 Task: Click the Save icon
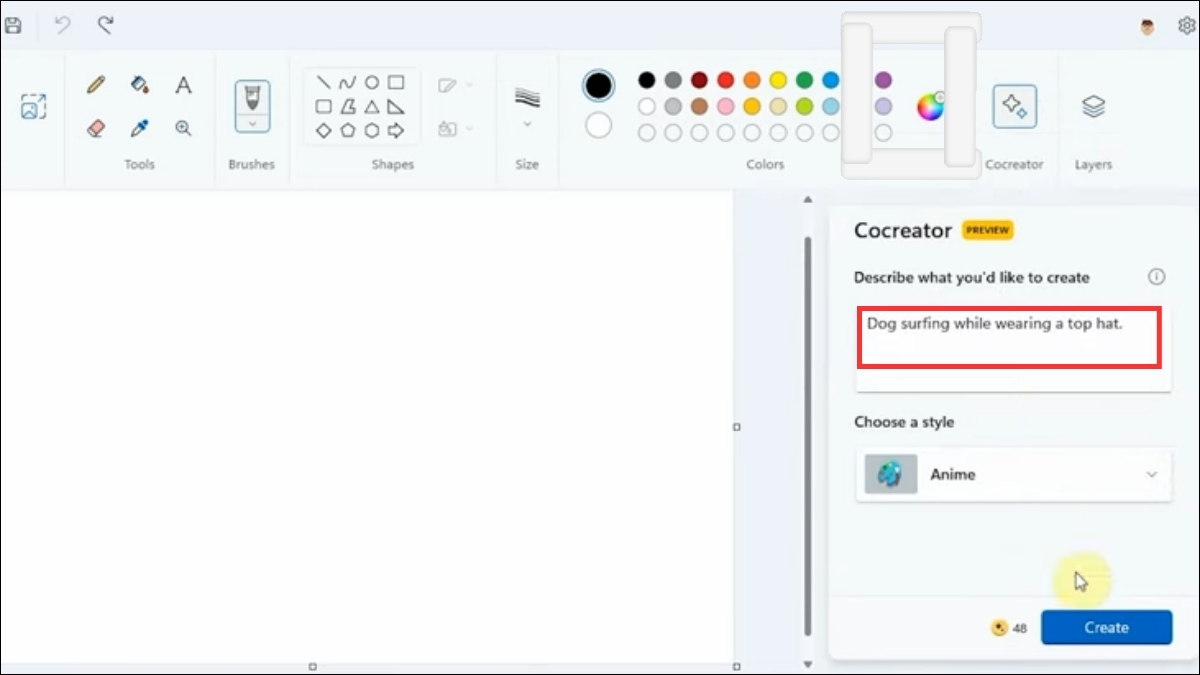pos(13,26)
